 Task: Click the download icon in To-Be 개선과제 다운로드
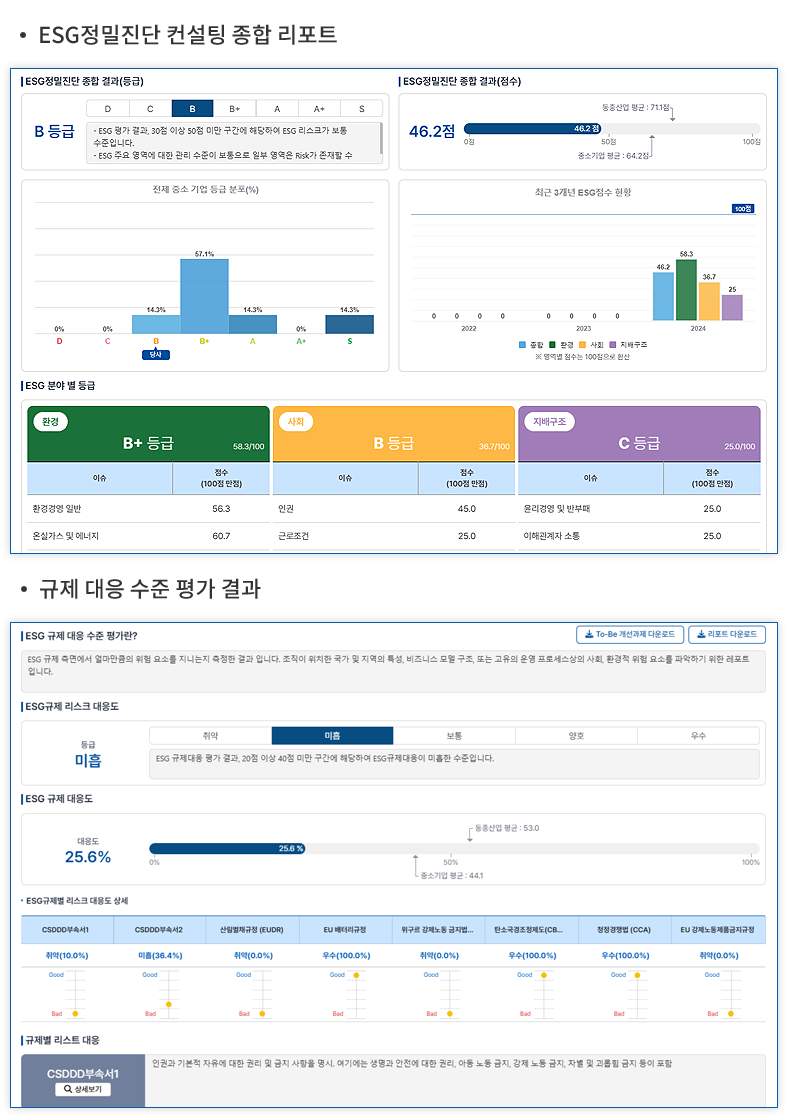coord(589,634)
